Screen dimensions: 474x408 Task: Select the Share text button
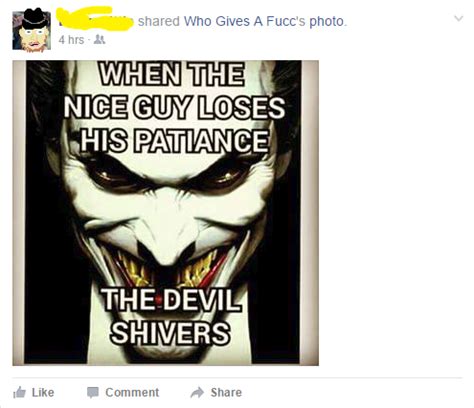point(226,392)
